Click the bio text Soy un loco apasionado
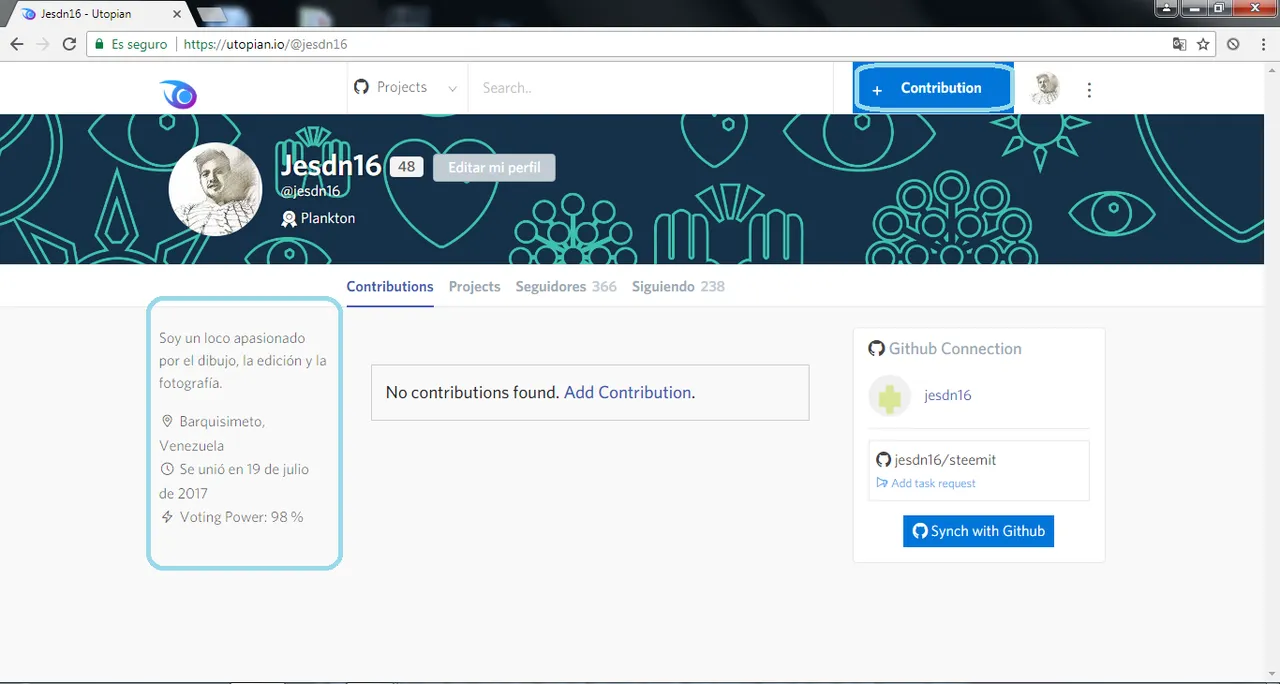The height and width of the screenshot is (684, 1280). click(x=243, y=360)
